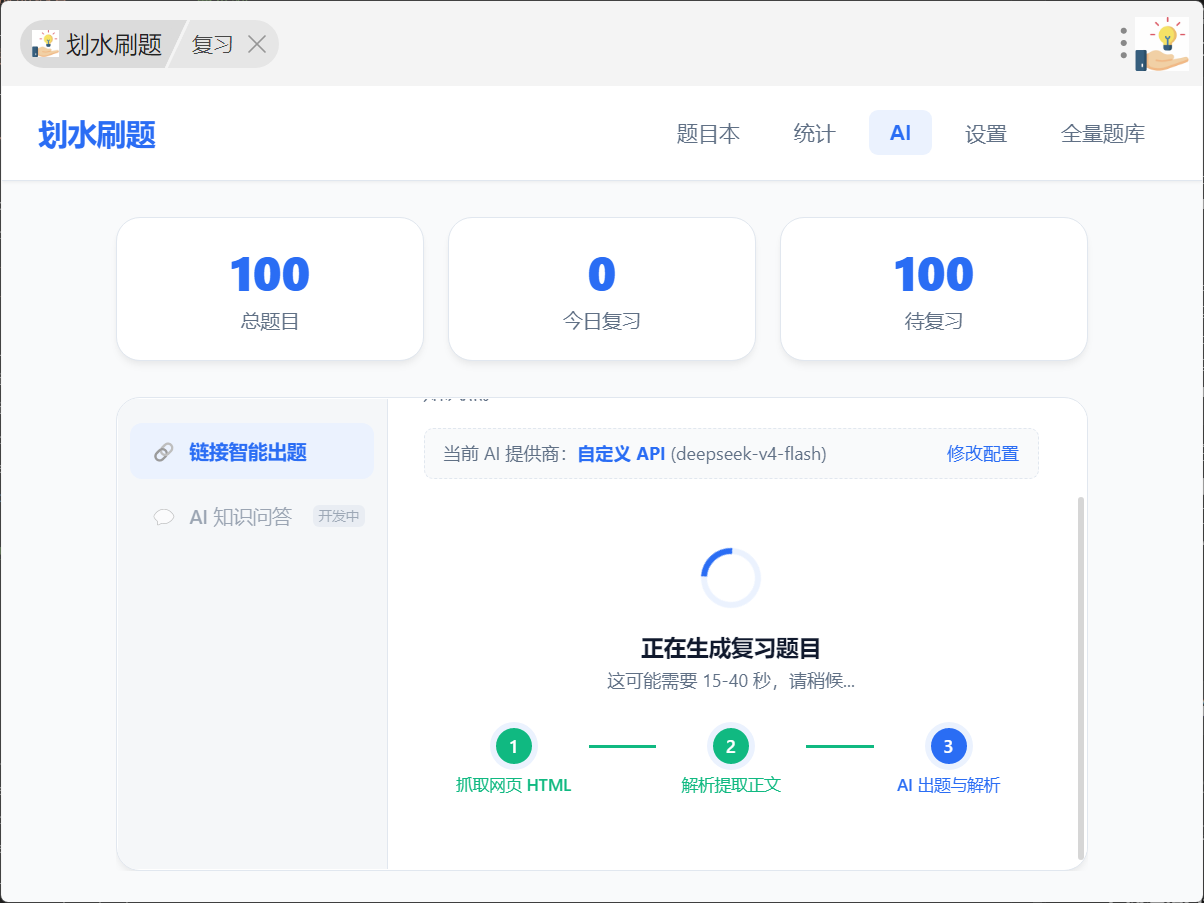This screenshot has height=903, width=1204.
Task: Click the loading spinner circle
Action: coord(731,578)
